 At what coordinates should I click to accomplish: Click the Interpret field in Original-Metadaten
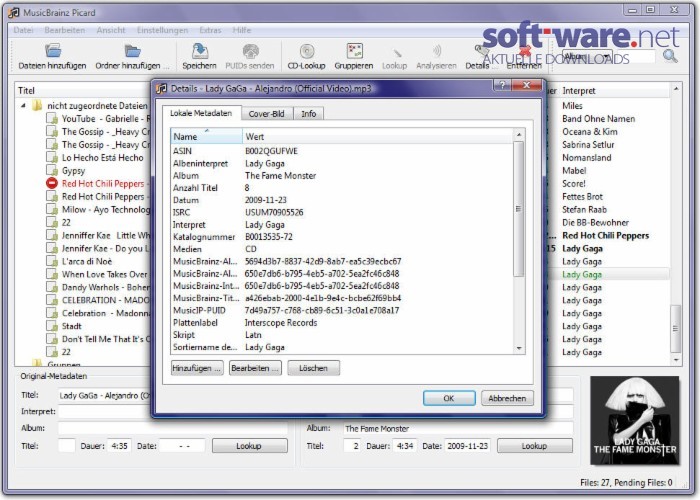point(105,411)
